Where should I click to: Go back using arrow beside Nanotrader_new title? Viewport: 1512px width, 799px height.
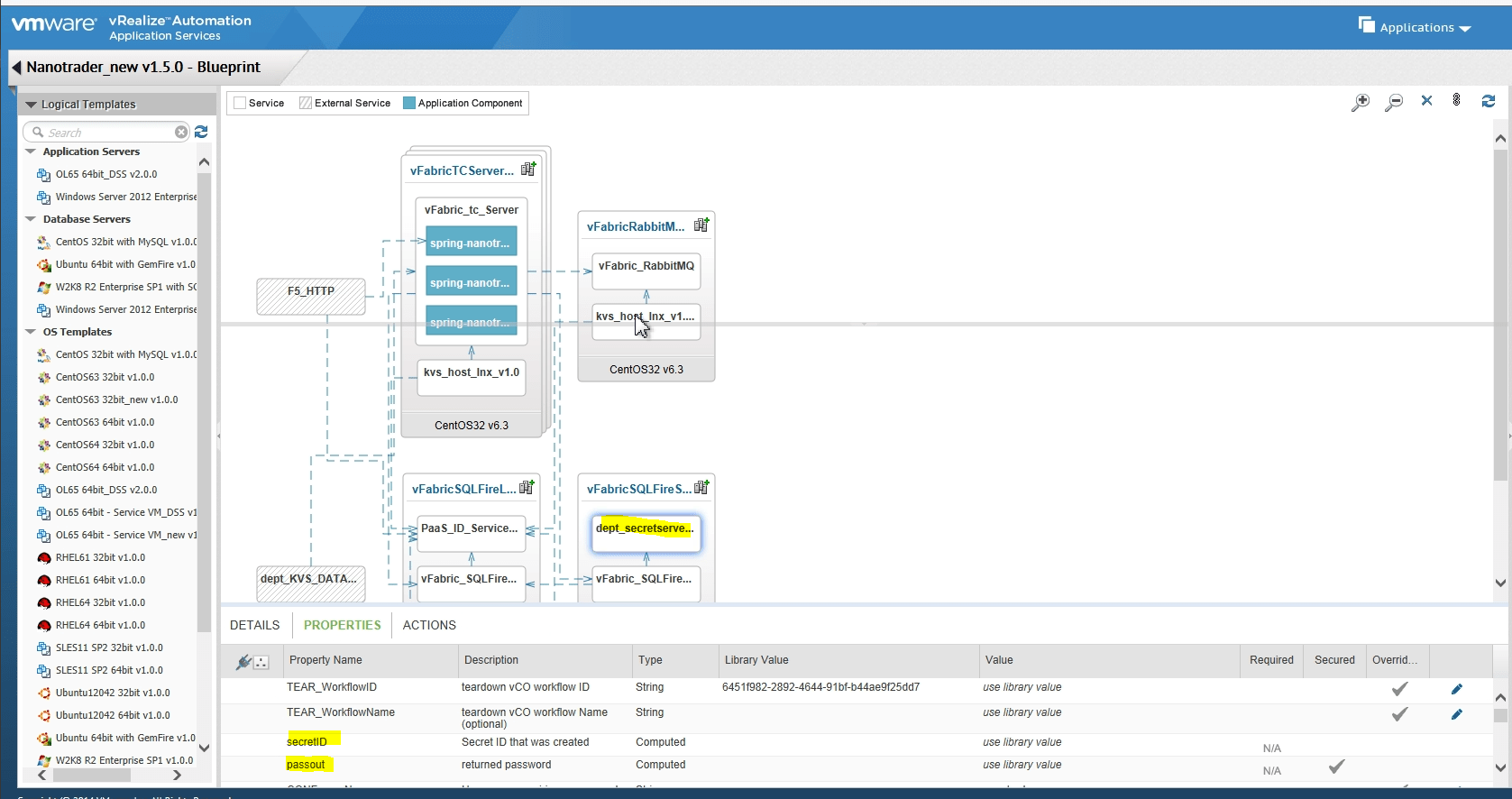click(16, 68)
